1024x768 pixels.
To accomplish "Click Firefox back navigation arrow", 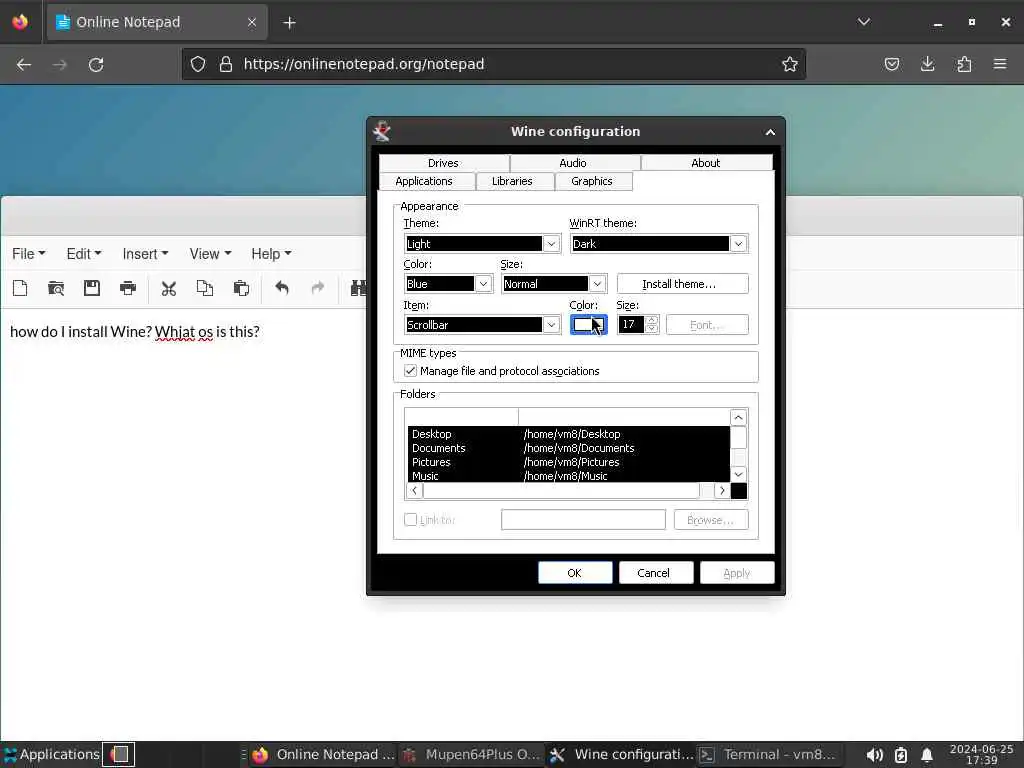I will pyautogui.click(x=24, y=64).
